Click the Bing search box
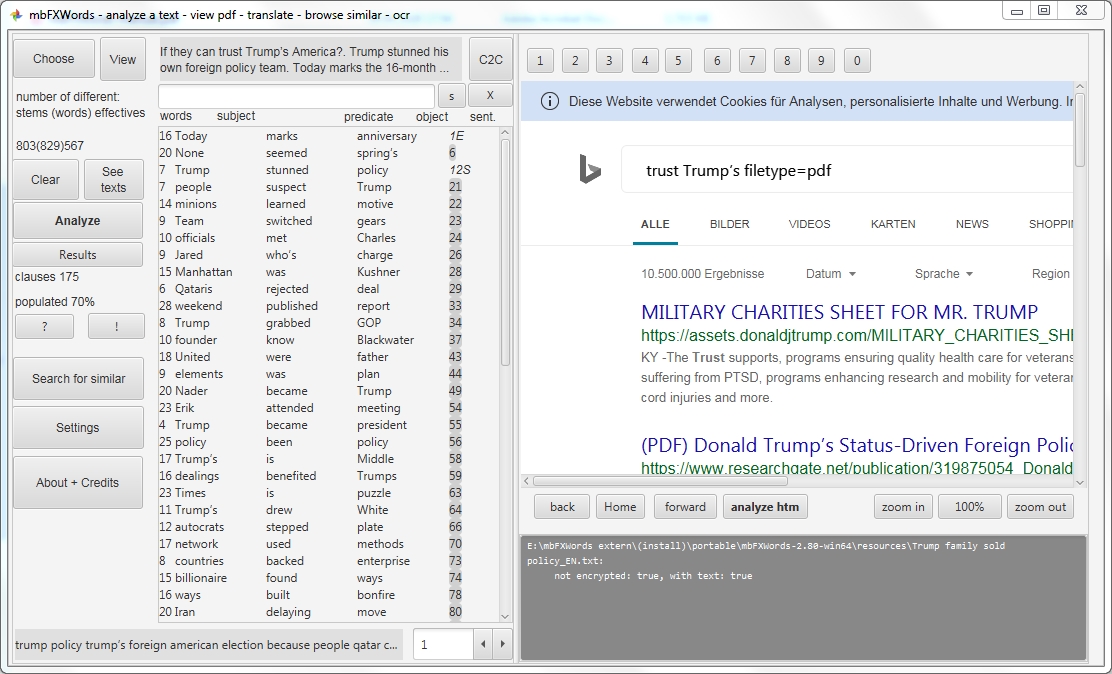The height and width of the screenshot is (674, 1112). [847, 170]
